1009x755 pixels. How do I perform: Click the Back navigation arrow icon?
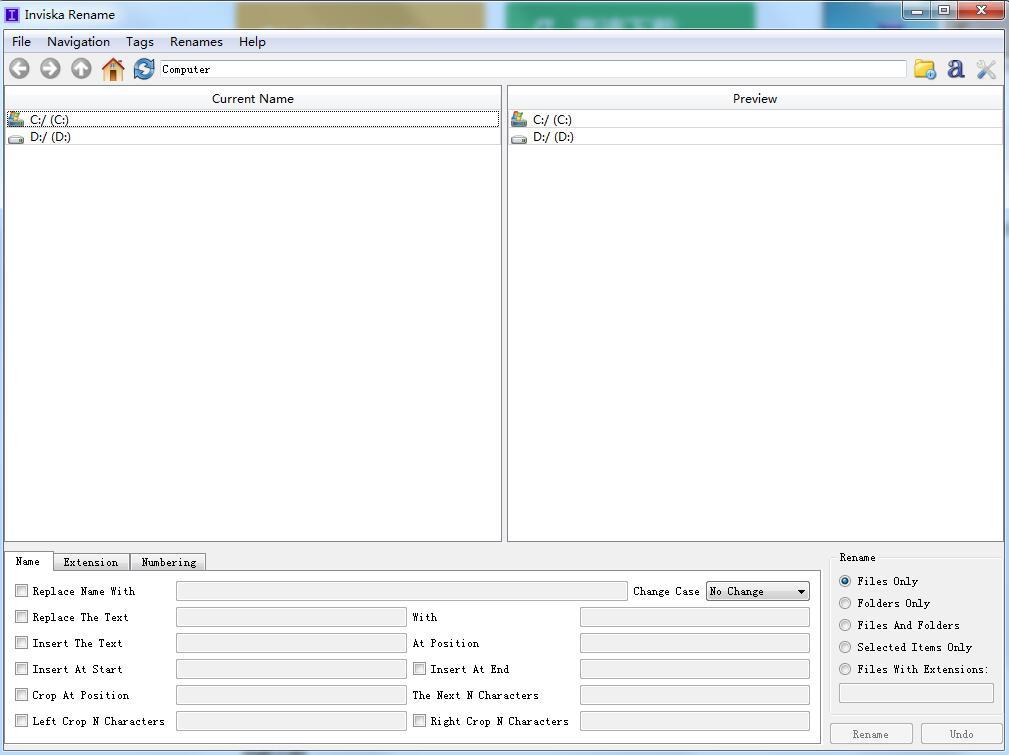point(19,69)
